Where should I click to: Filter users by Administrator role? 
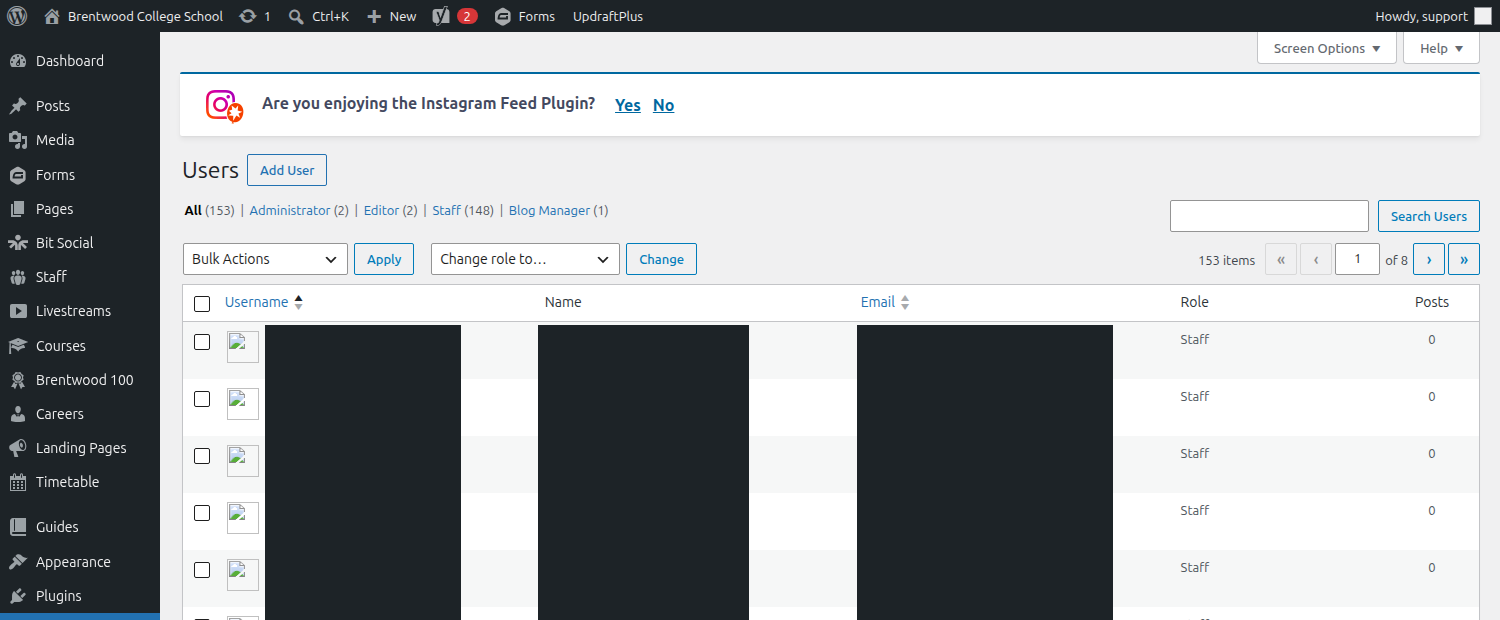290,211
